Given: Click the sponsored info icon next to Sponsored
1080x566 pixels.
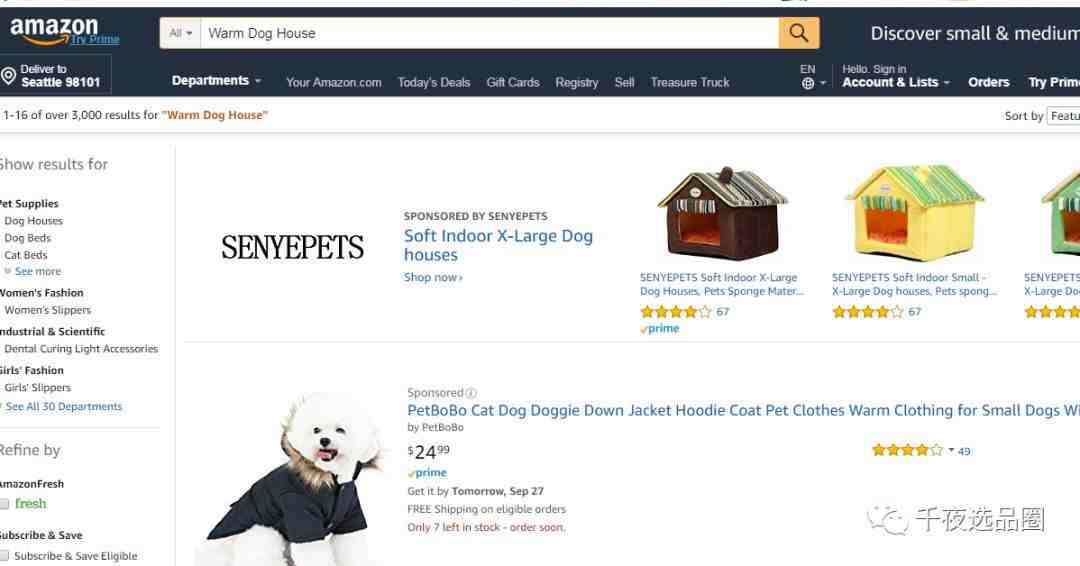Looking at the screenshot, I should tap(471, 393).
